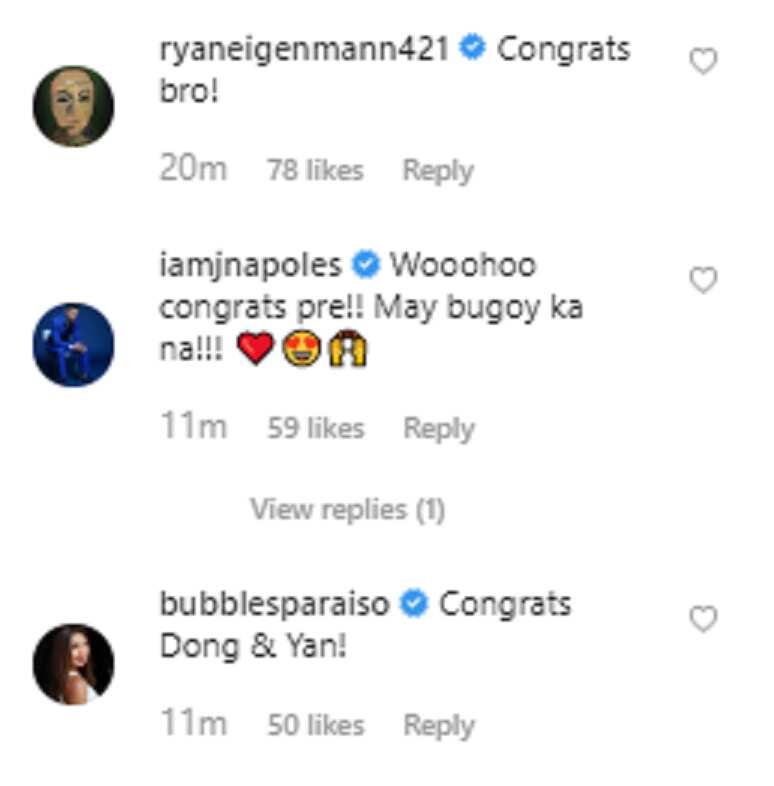Viewport: 774px width, 786px height.
Task: View the 50 likes on bubblesparaiso's comment
Action: coord(316,725)
